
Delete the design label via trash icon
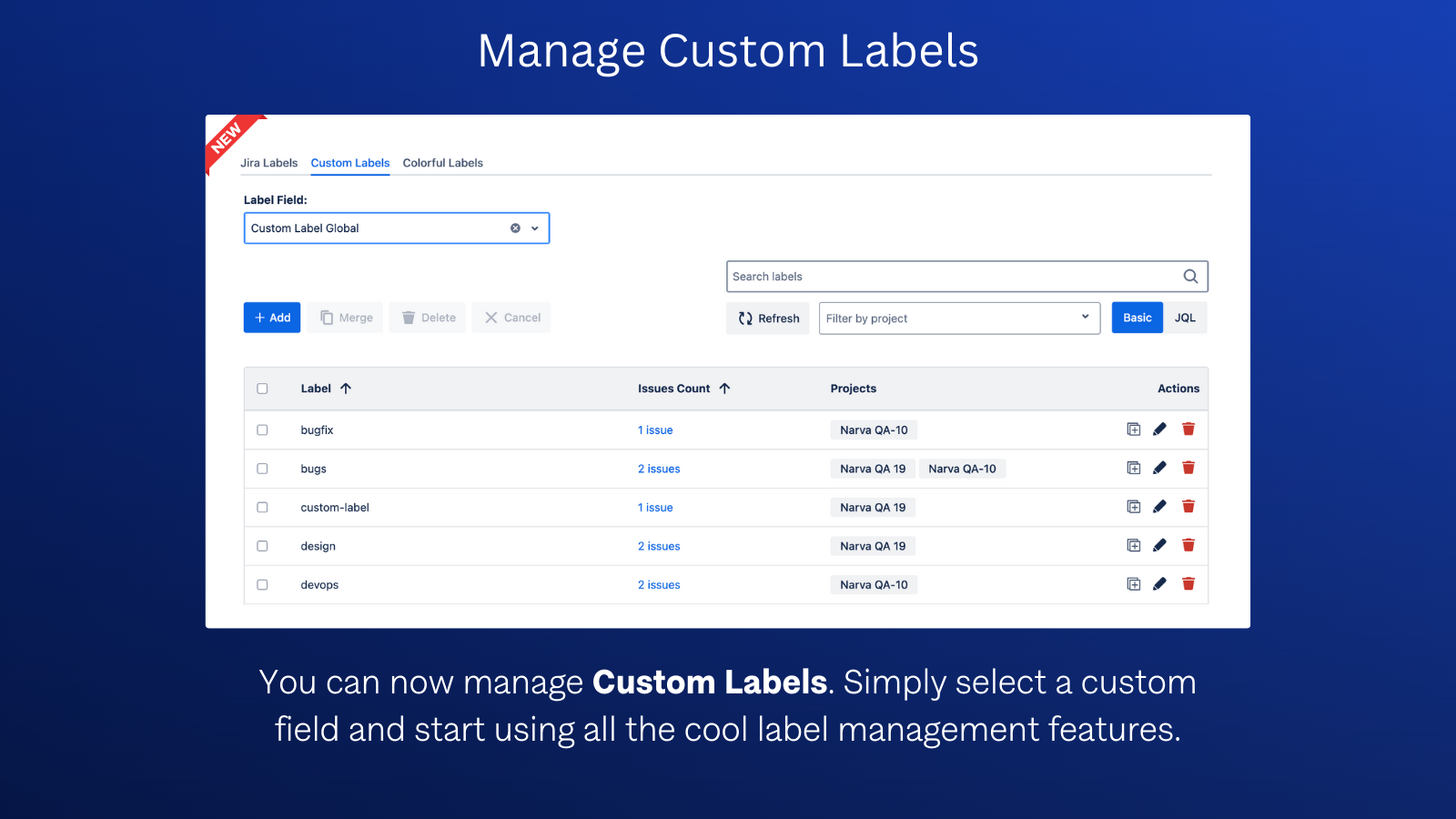point(1188,545)
